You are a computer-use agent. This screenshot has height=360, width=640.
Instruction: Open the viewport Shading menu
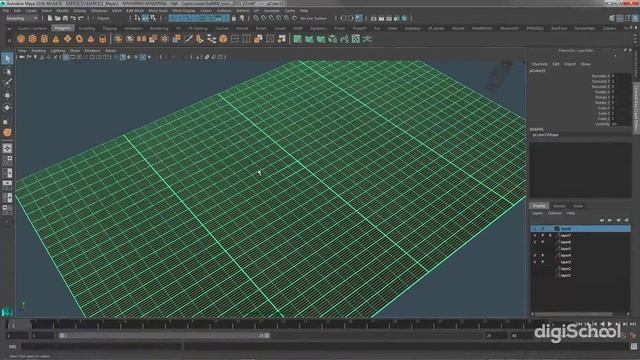click(38, 51)
